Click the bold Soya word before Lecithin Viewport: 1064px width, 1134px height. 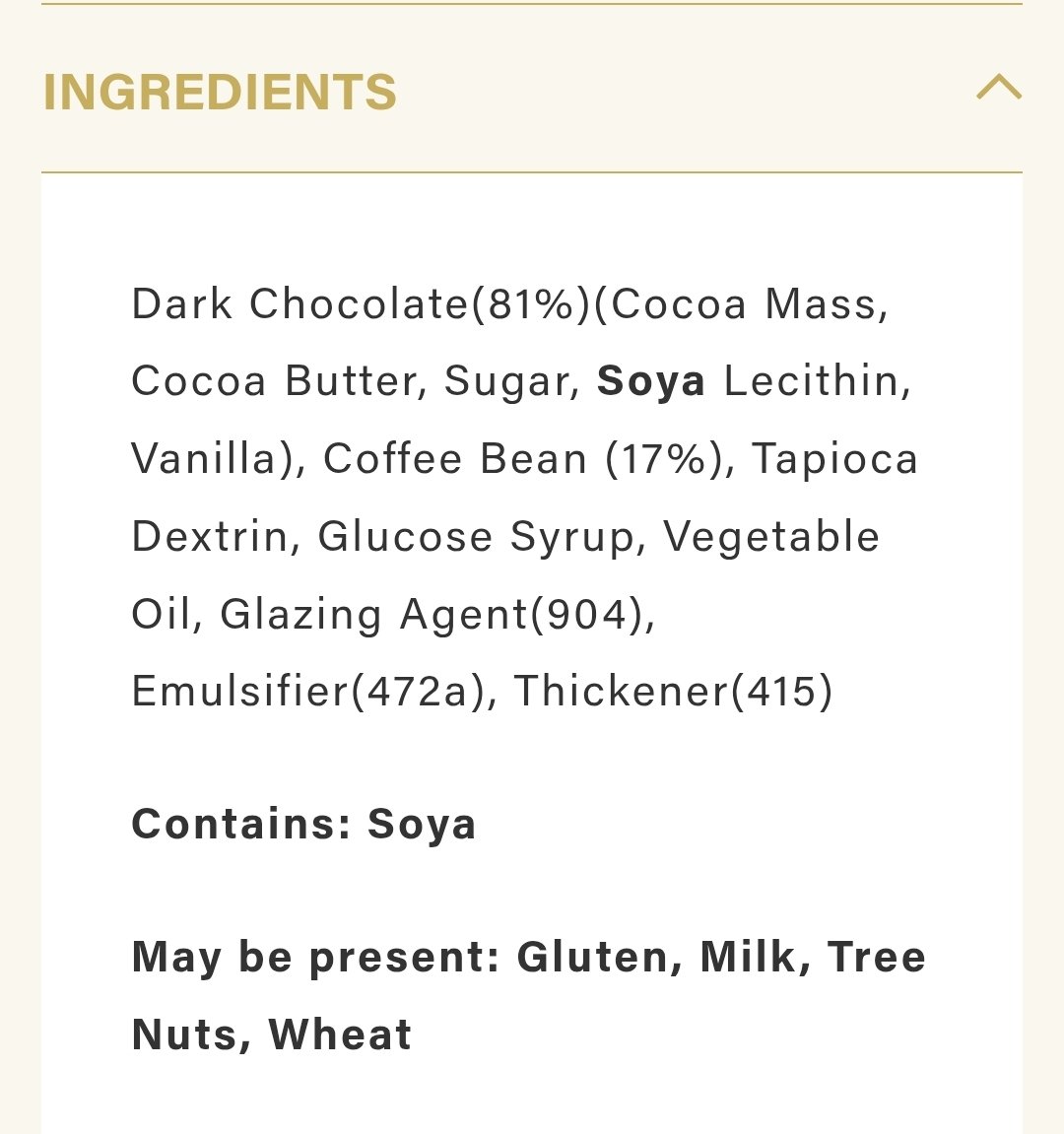coord(651,381)
